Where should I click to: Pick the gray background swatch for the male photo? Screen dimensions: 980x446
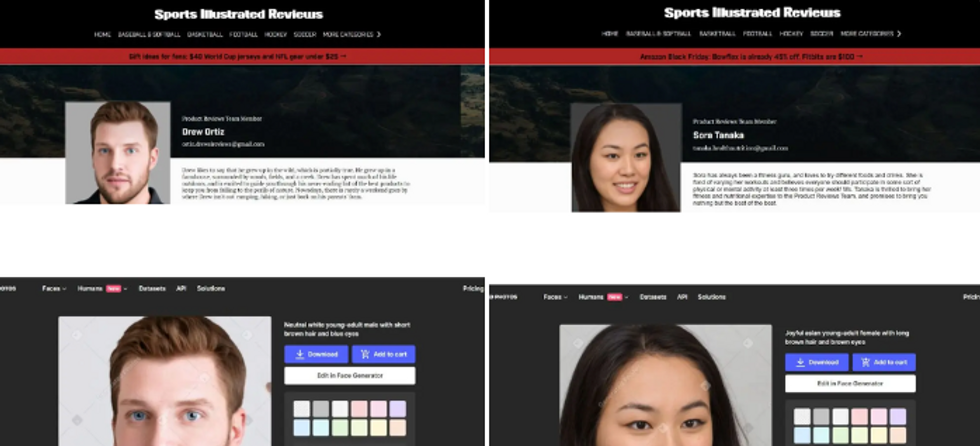coord(321,409)
